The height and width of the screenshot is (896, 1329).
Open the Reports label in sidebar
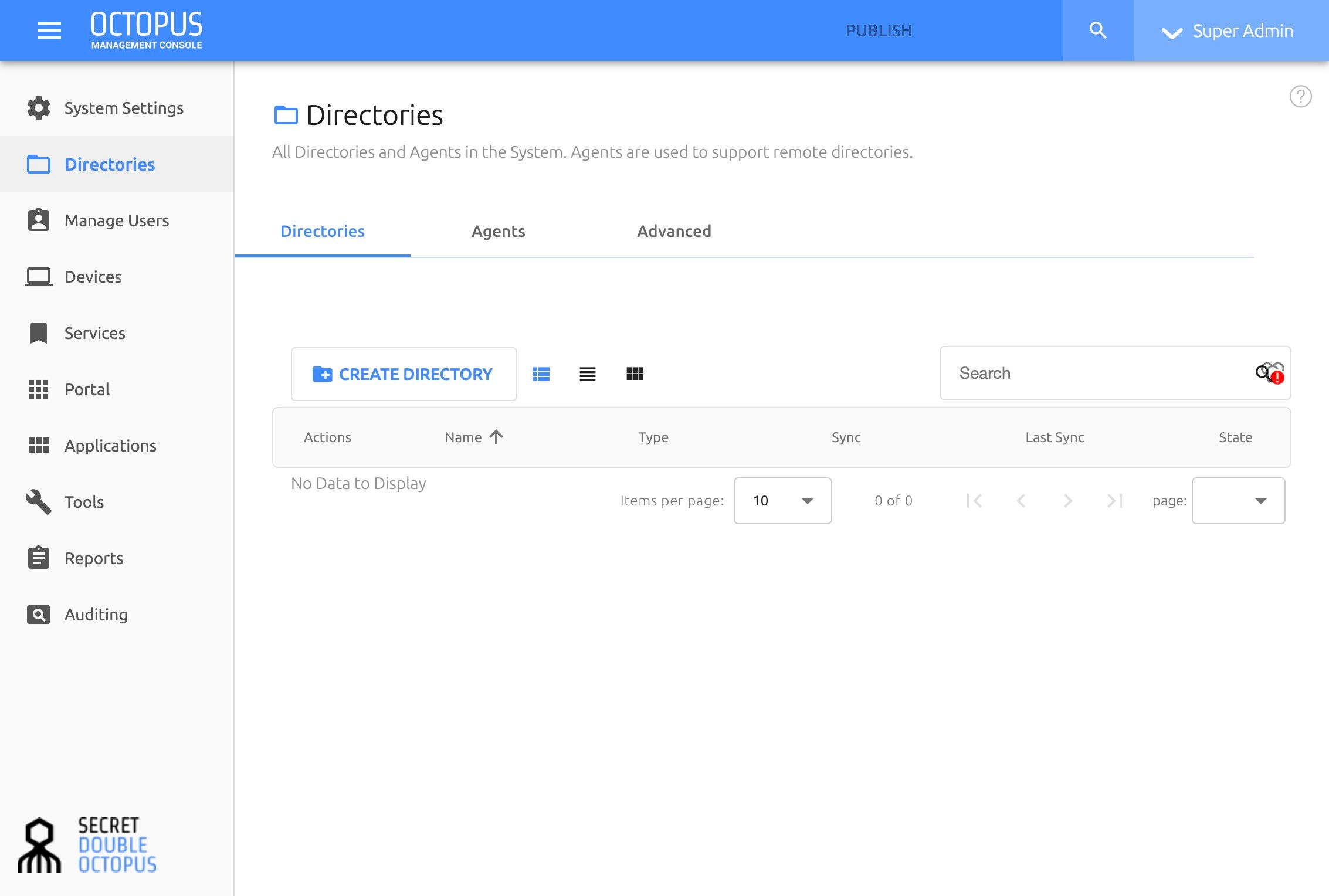pyautogui.click(x=94, y=558)
